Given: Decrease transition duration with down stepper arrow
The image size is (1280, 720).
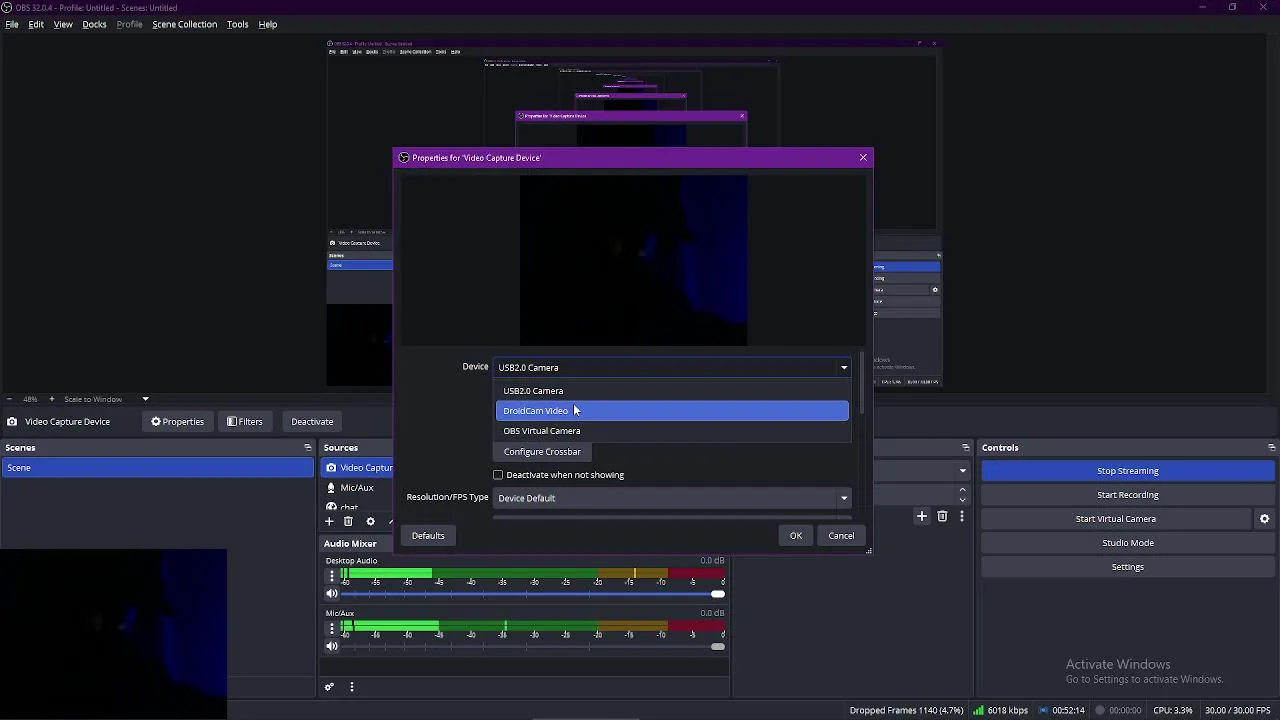Looking at the screenshot, I should pos(963,499).
